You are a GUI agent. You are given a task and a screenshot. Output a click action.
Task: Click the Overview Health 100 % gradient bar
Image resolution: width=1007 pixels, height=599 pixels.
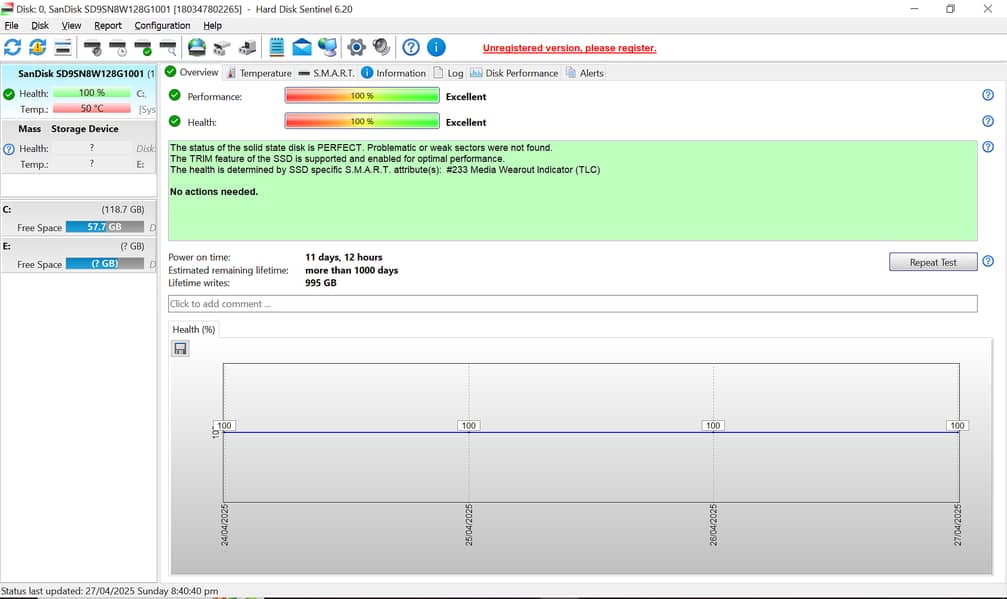(362, 121)
